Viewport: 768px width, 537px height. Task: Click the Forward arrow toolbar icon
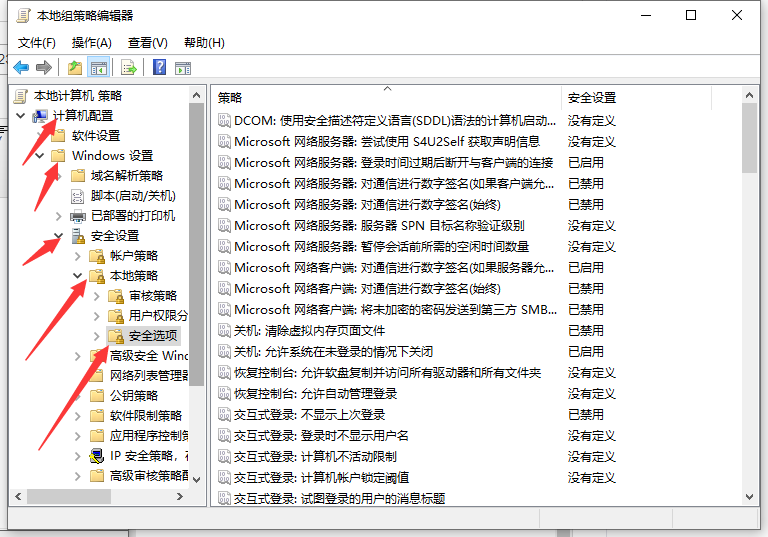43,68
